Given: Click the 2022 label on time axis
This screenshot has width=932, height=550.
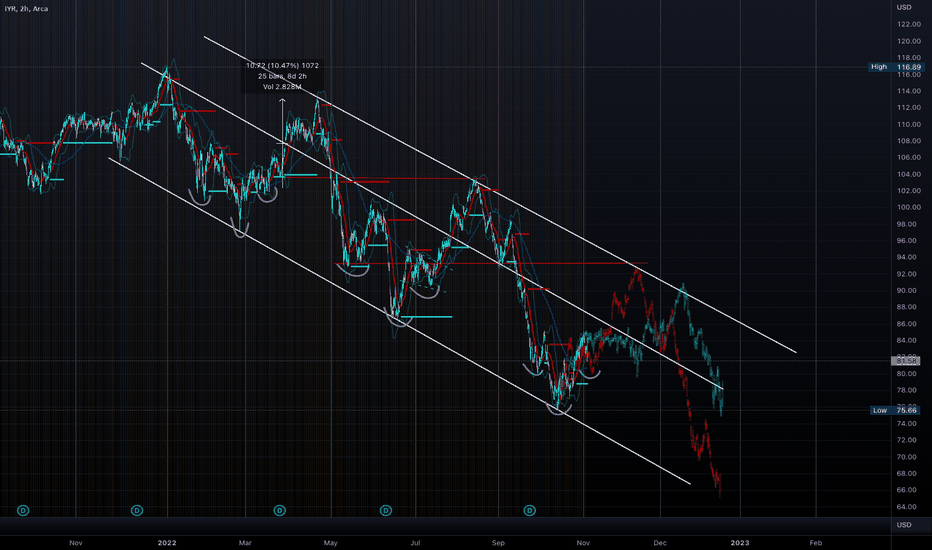Looking at the screenshot, I should click(167, 542).
